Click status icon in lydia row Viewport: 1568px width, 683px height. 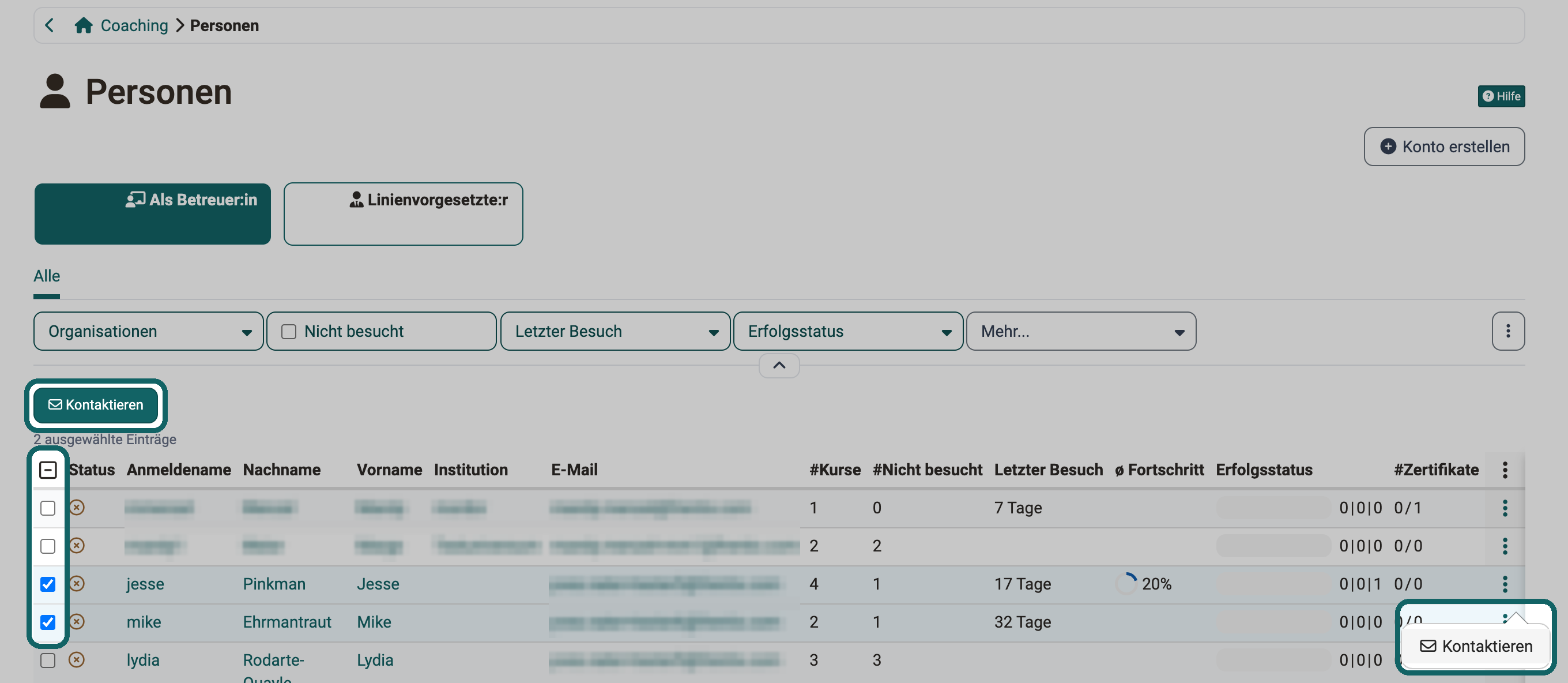[x=77, y=660]
